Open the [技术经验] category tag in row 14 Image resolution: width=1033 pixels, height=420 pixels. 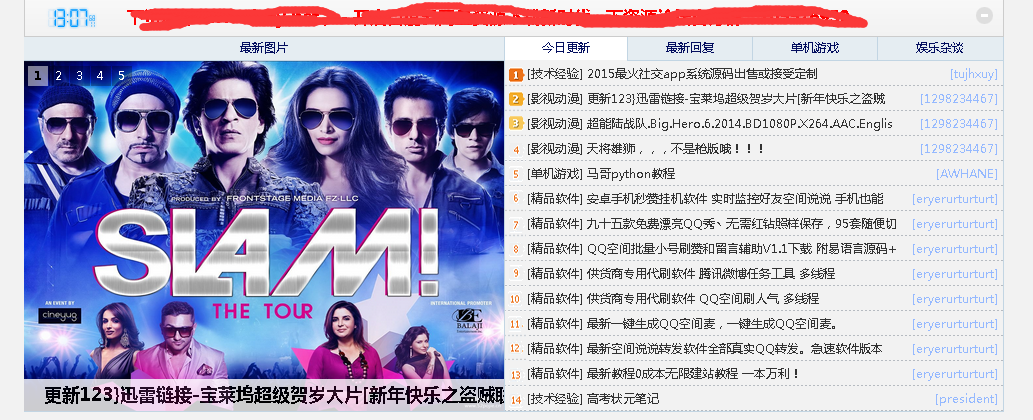pos(555,399)
